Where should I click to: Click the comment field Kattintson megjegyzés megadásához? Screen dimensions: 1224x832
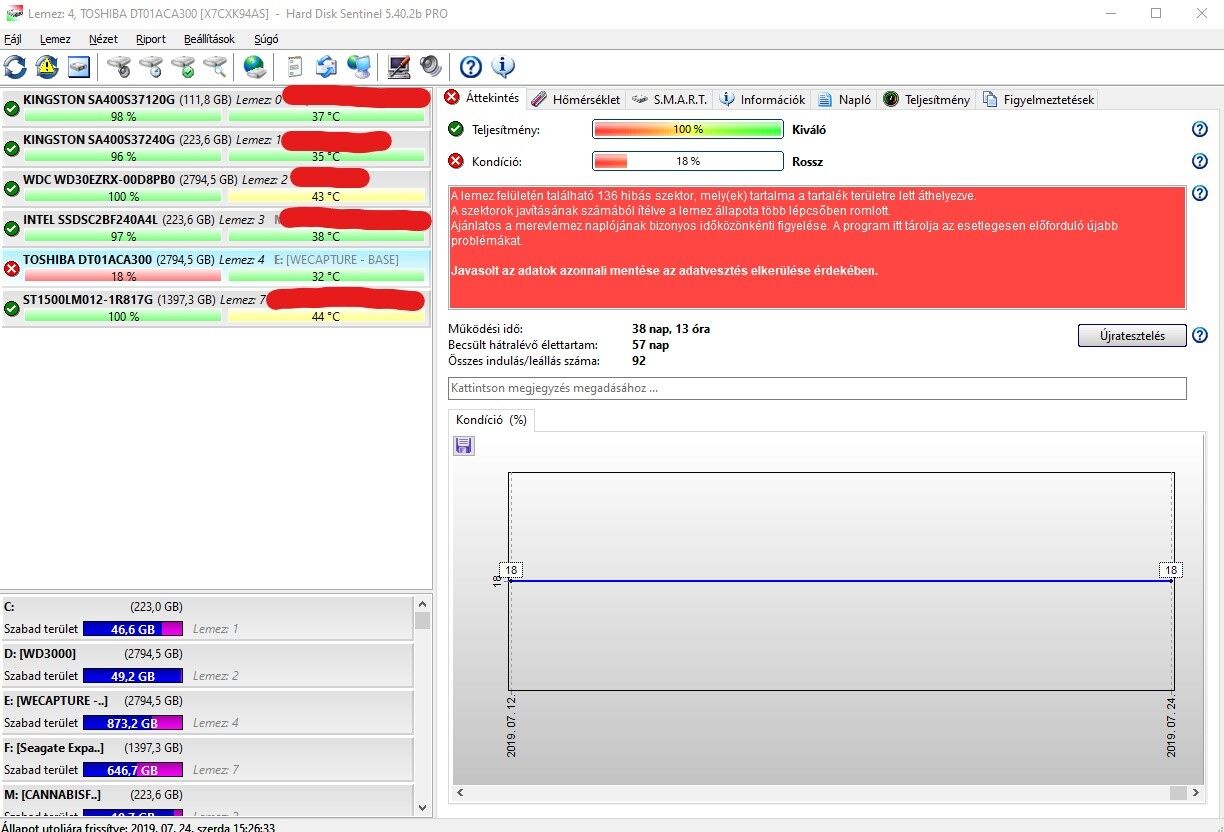tap(817, 388)
